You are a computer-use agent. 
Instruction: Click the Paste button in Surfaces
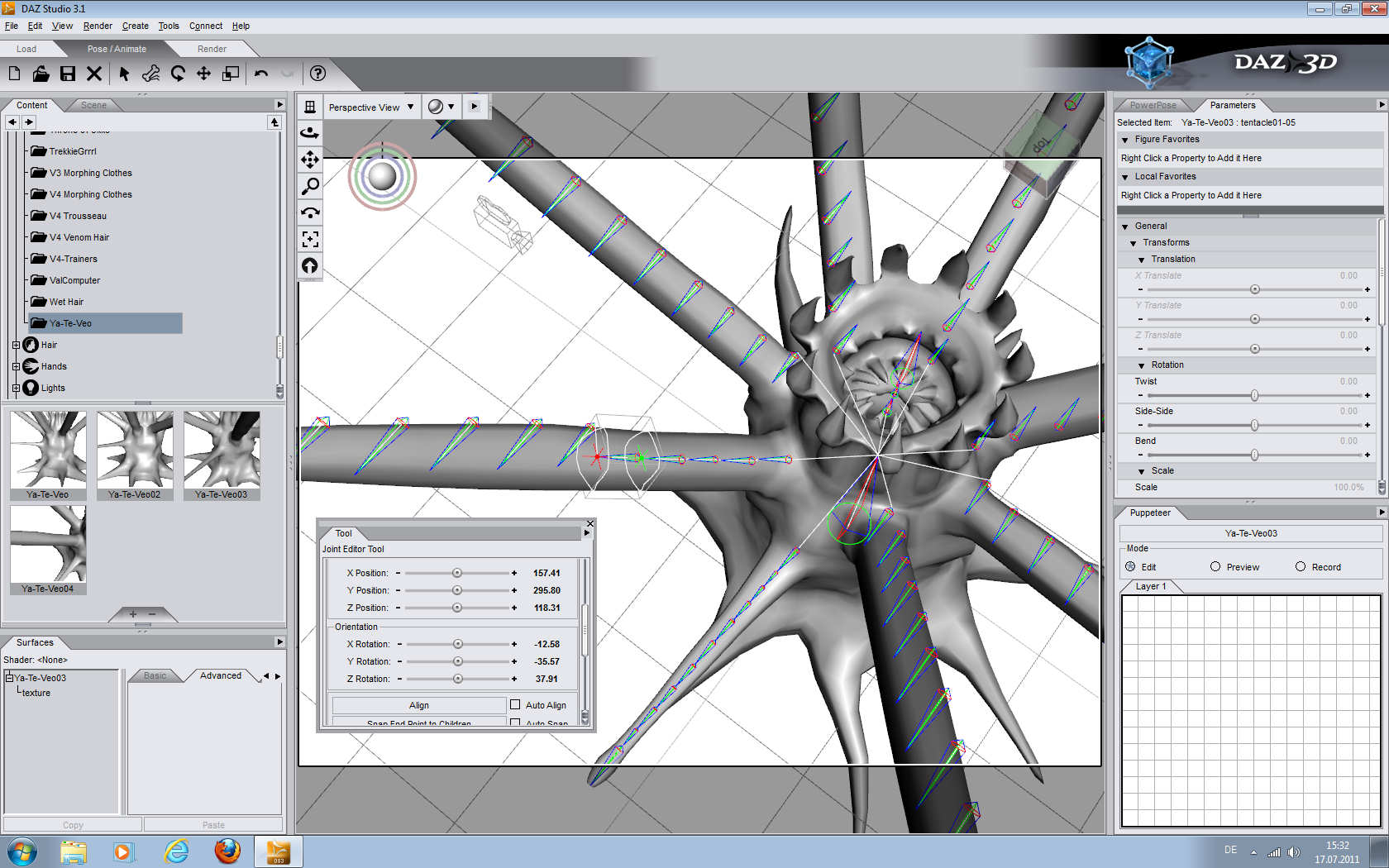(x=213, y=825)
